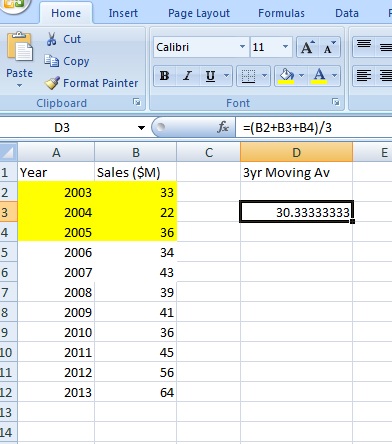Viewport: 392px width, 444px height.
Task: Activate the Format Painter brush
Action: (91, 83)
